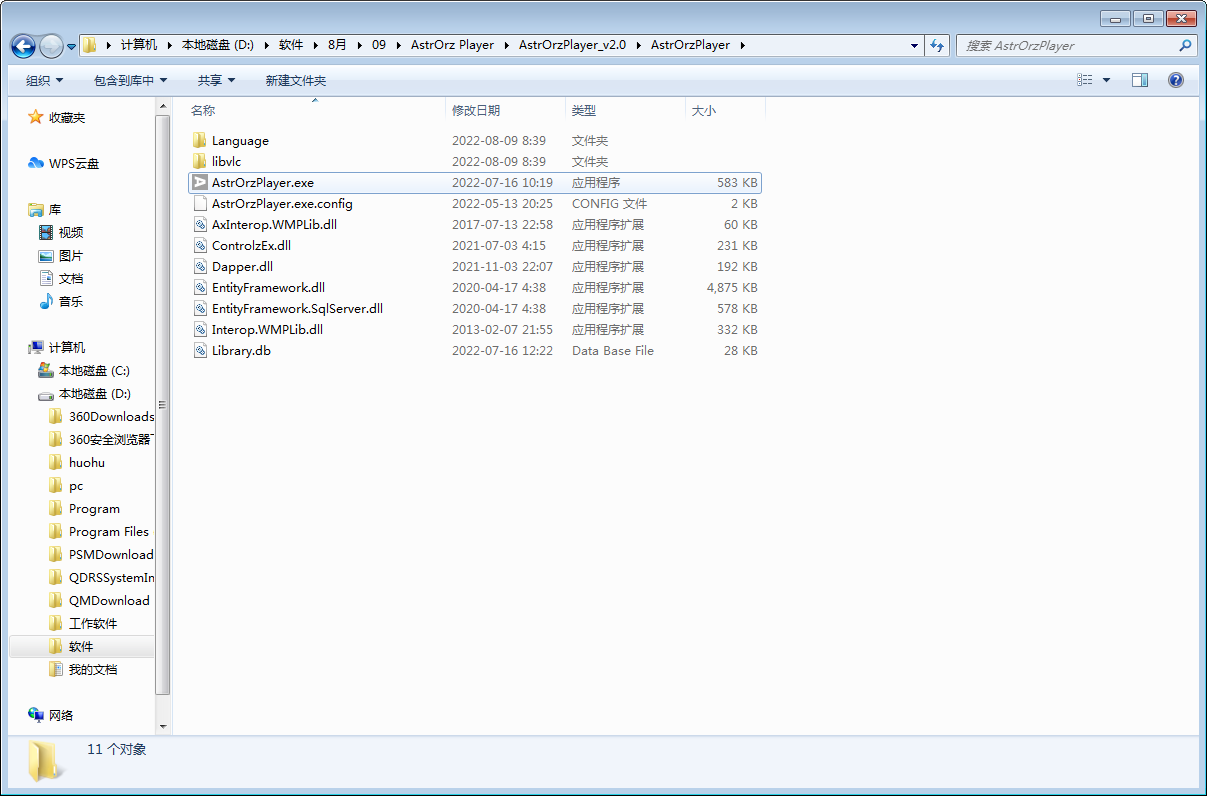This screenshot has height=796, width=1207.
Task: Toggle the preview pane icon
Action: pyautogui.click(x=1140, y=80)
